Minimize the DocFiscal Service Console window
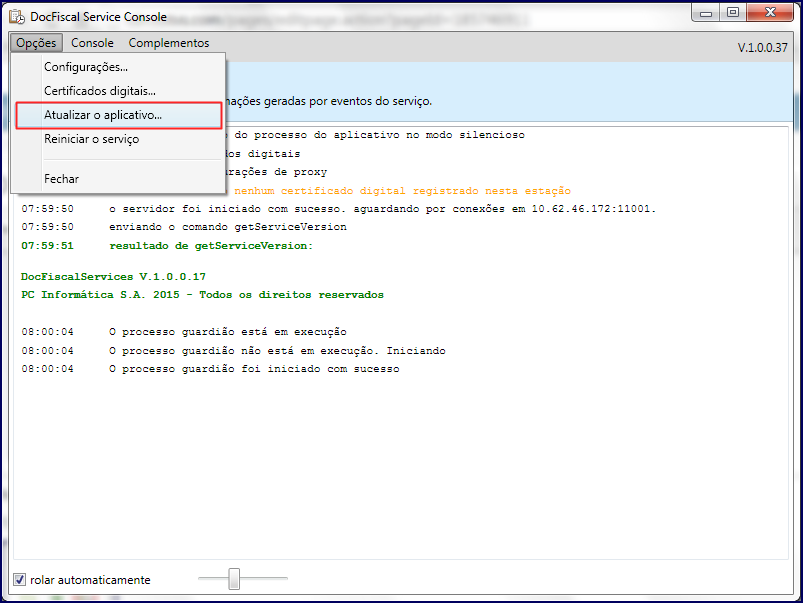Screen dimensions: 803x603 [706, 13]
